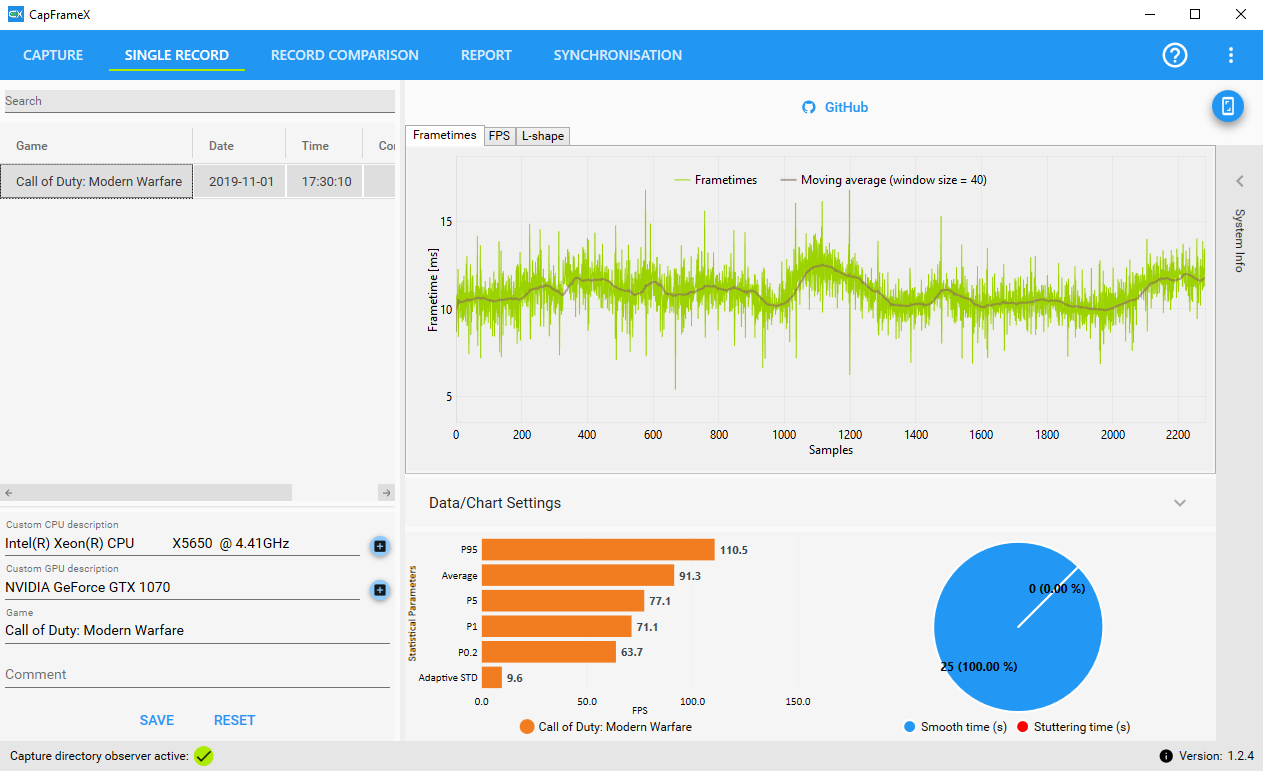The width and height of the screenshot is (1263, 771).
Task: Open the three-dot overflow menu
Action: [1231, 55]
